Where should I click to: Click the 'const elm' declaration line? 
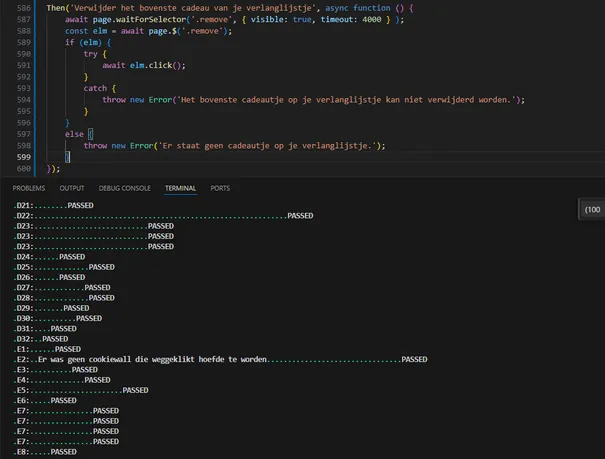149,31
